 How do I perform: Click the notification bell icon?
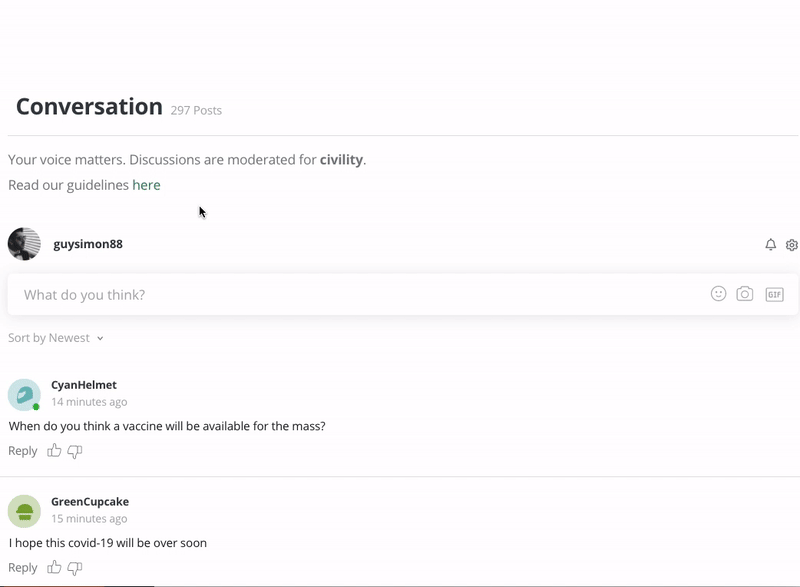[x=770, y=245]
